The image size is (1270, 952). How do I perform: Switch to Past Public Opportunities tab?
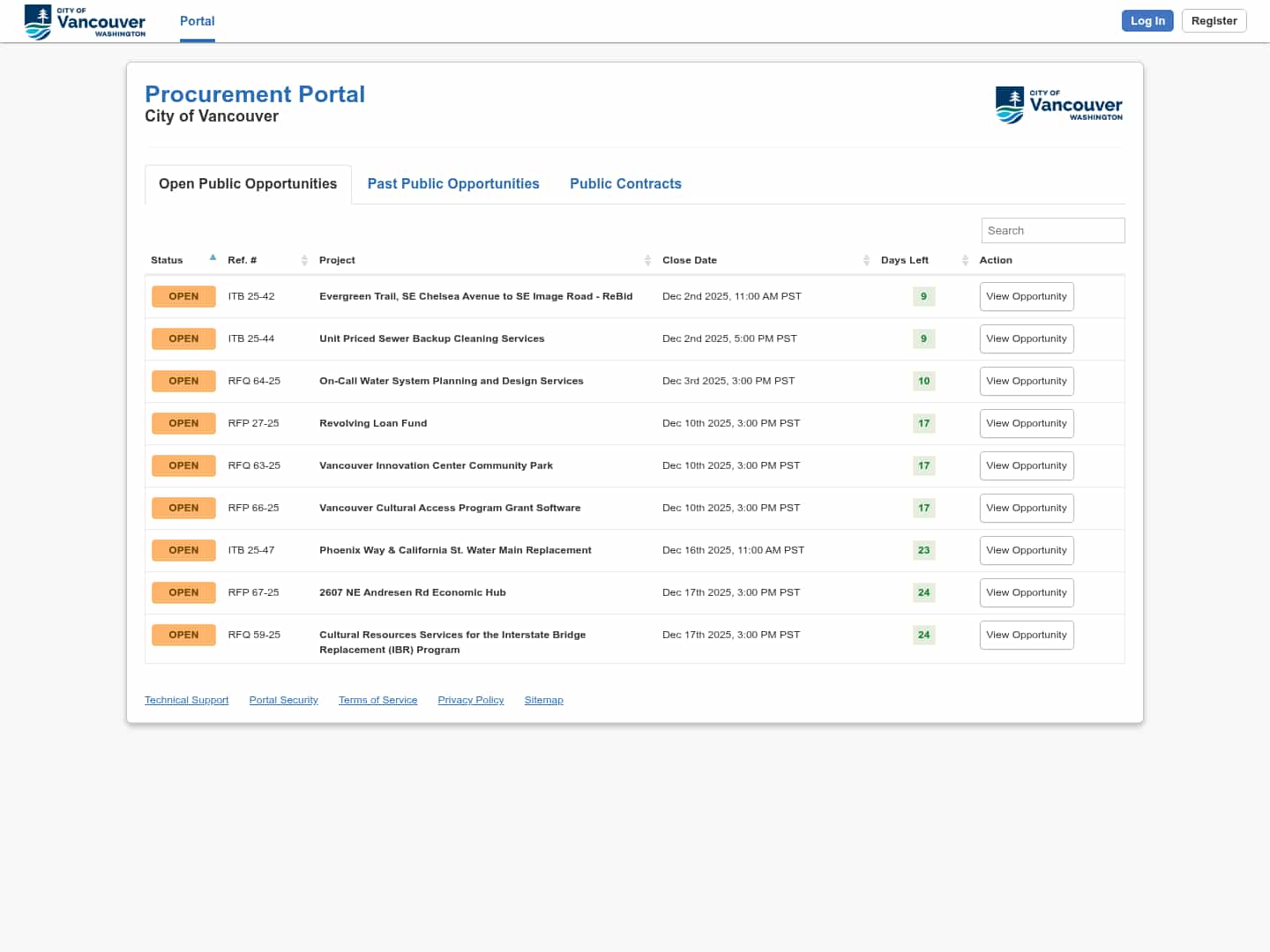tap(453, 183)
